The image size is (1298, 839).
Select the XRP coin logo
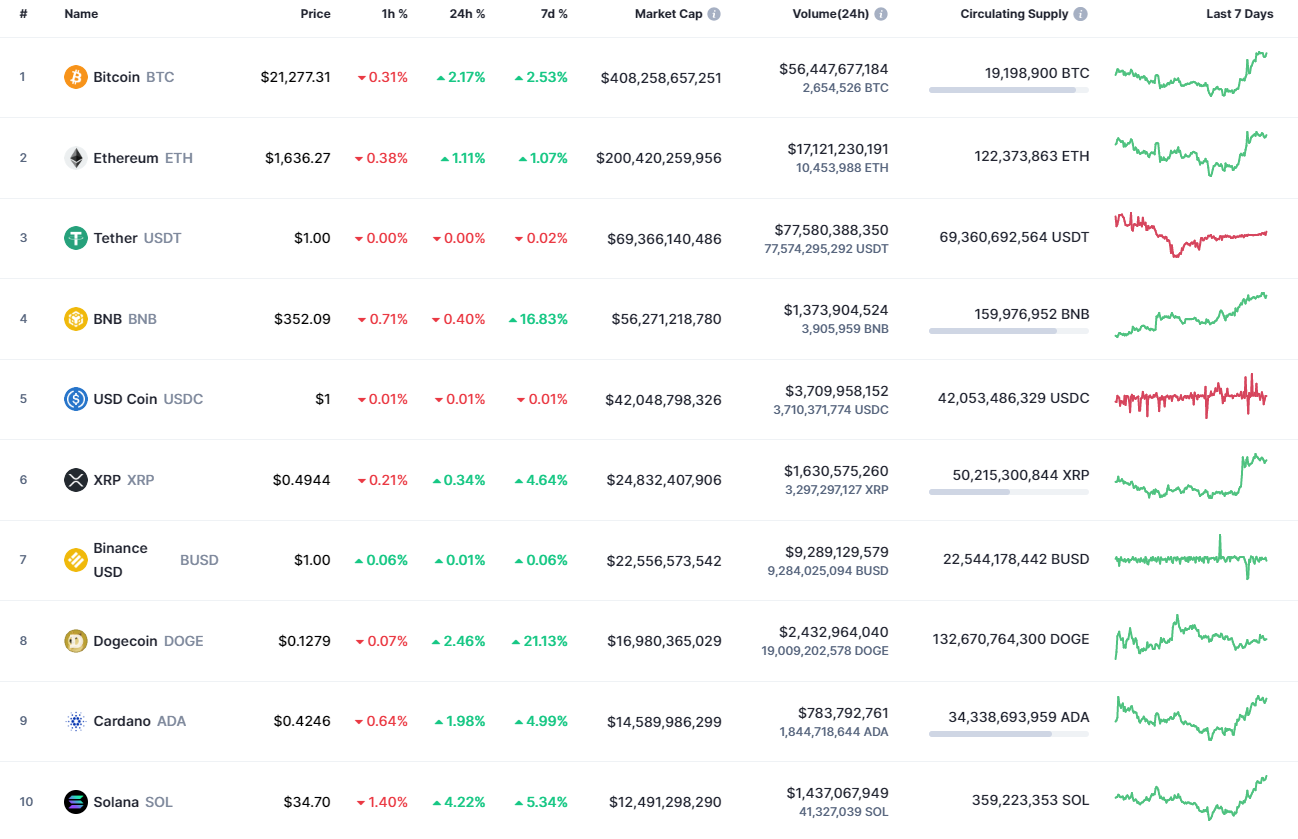(x=75, y=480)
